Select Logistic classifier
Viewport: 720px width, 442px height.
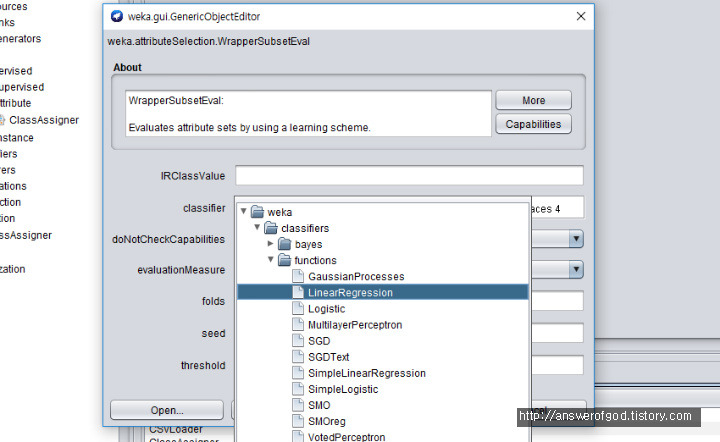[x=326, y=309]
